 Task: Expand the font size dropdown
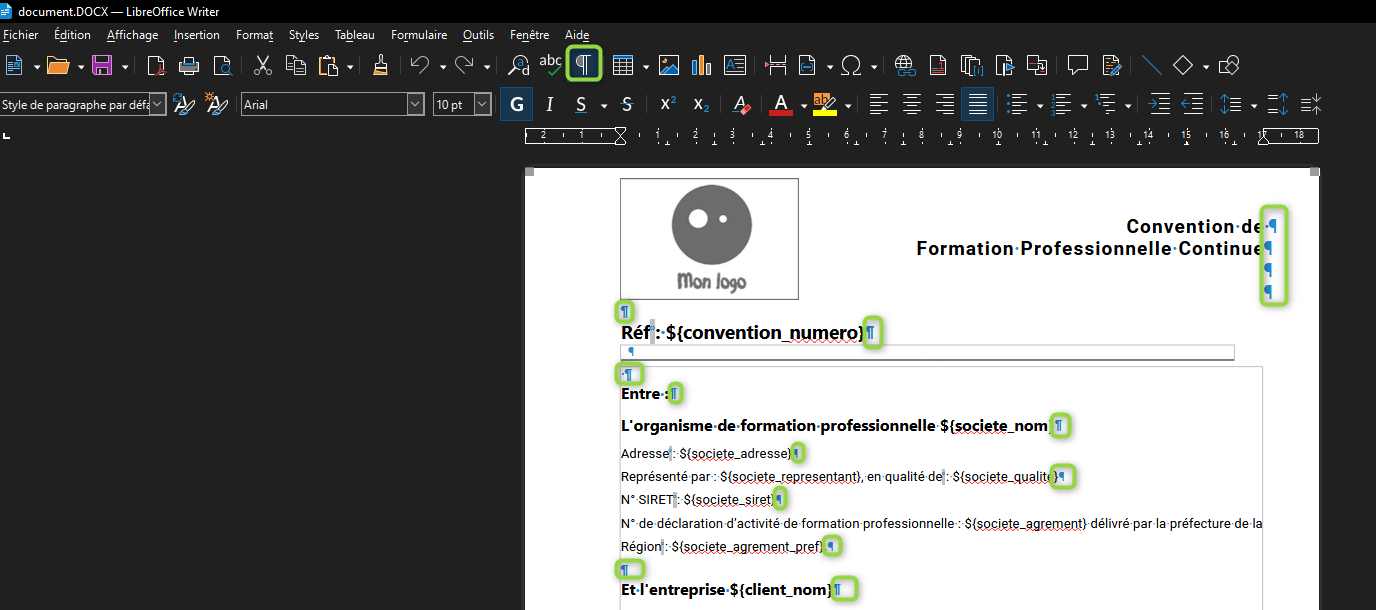pyautogui.click(x=483, y=104)
